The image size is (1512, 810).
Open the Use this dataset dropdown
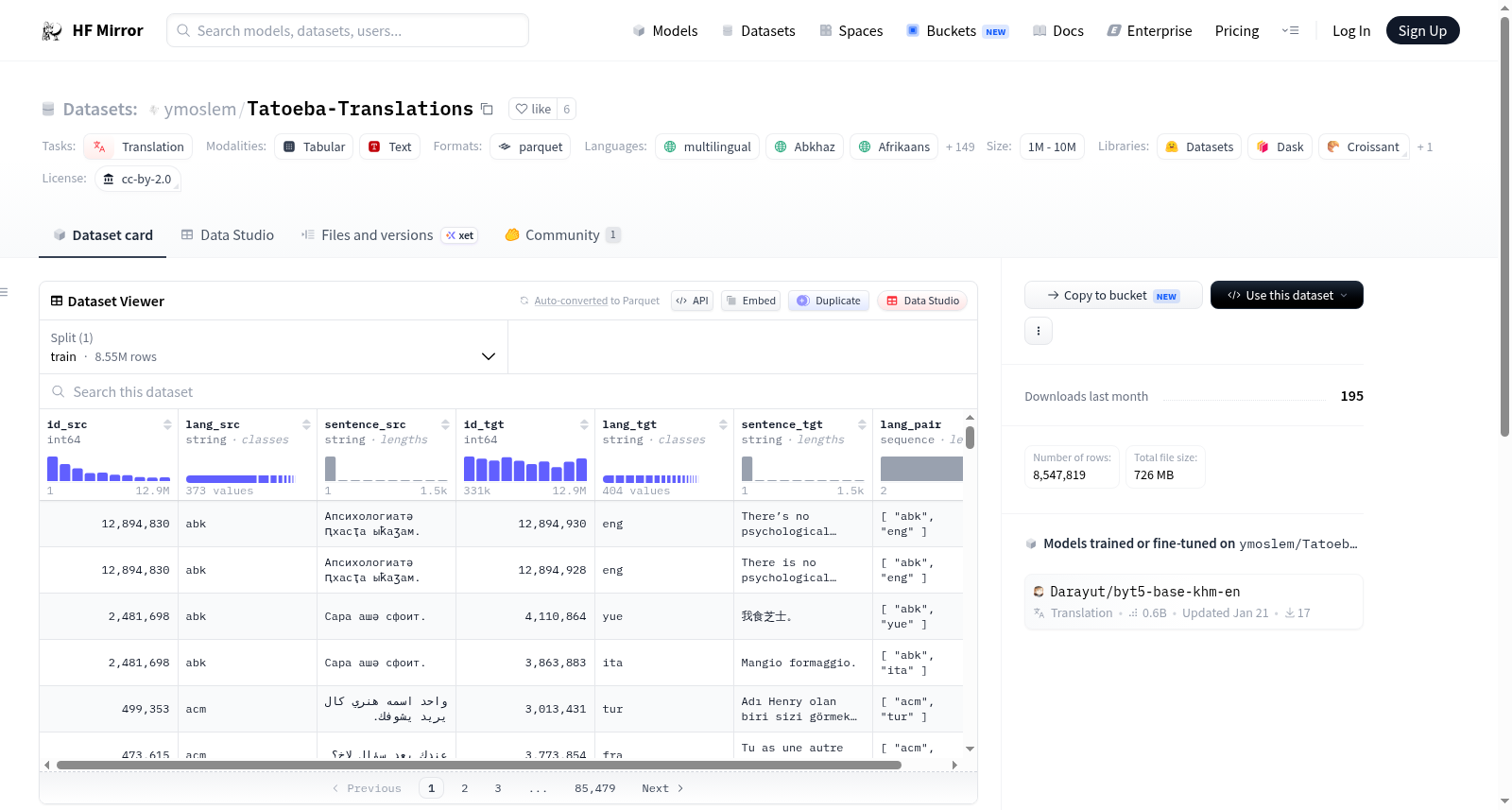point(1287,295)
